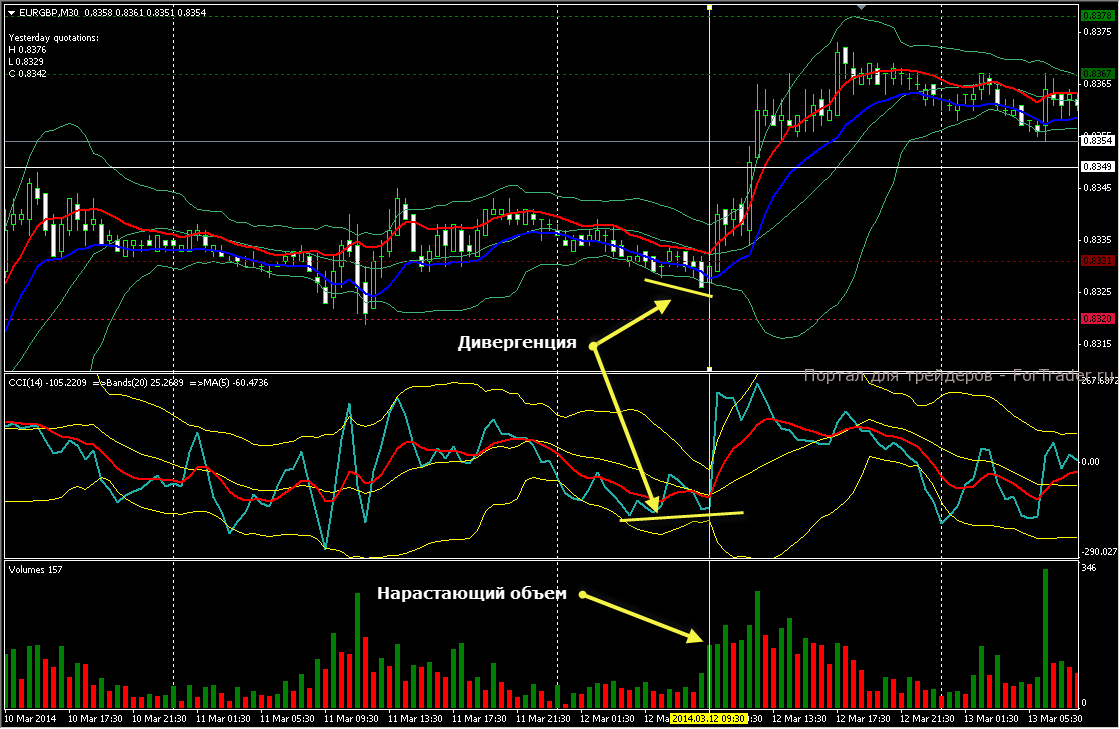Click the green 0.8378 price level label
Image resolution: width=1120 pixels, height=729 pixels.
(x=1096, y=16)
